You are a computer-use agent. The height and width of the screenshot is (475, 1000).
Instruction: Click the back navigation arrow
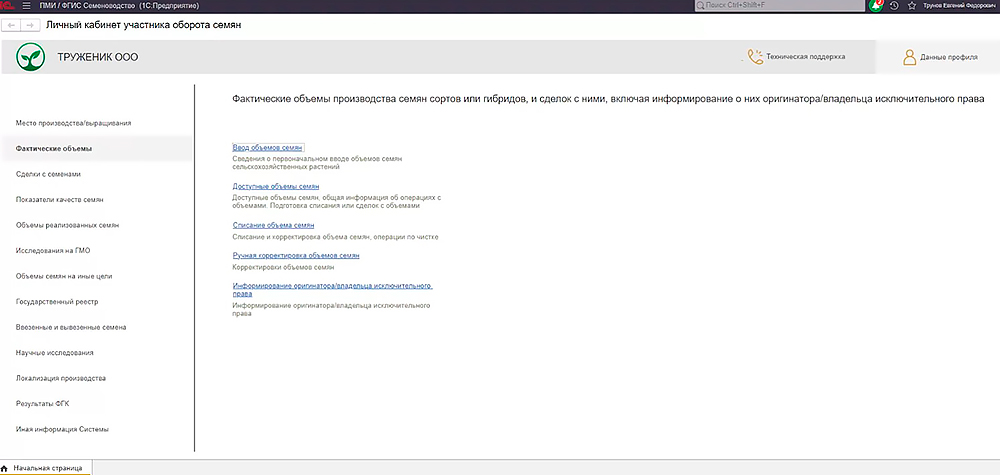(13, 24)
